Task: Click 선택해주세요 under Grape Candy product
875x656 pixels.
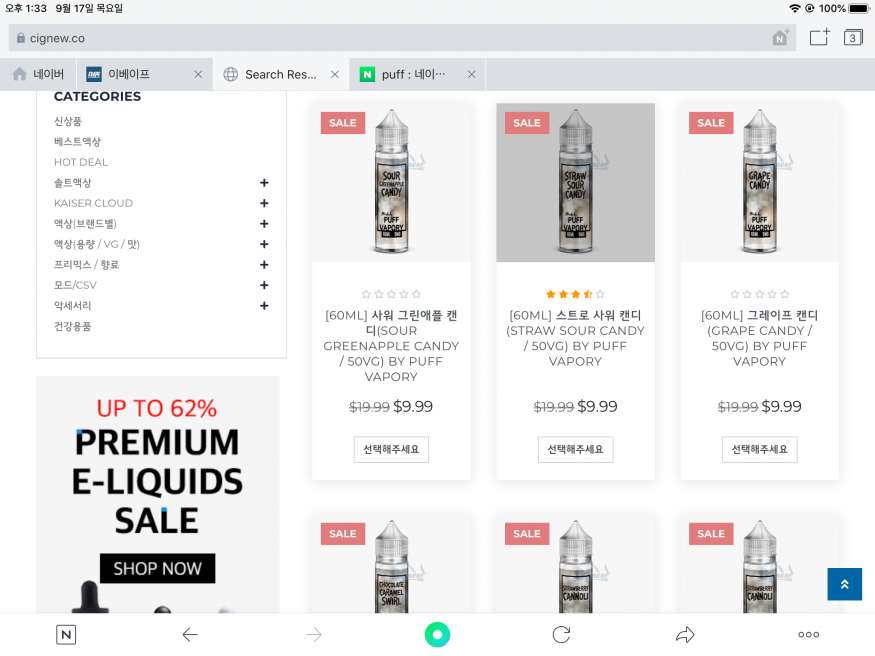Action: point(759,450)
